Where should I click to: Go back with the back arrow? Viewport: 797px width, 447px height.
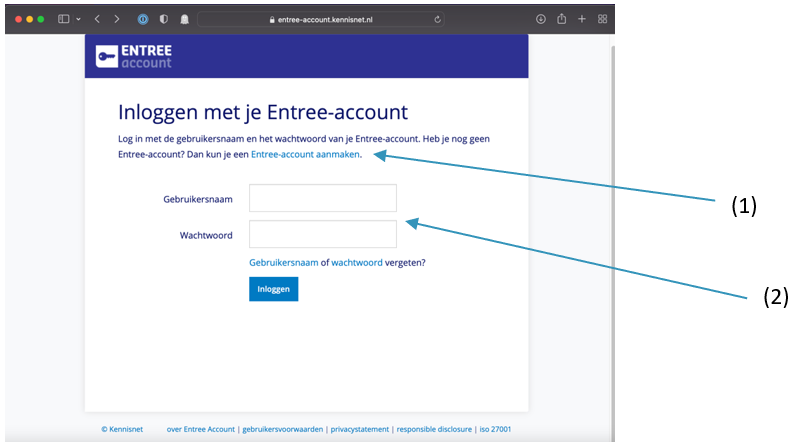tap(97, 19)
